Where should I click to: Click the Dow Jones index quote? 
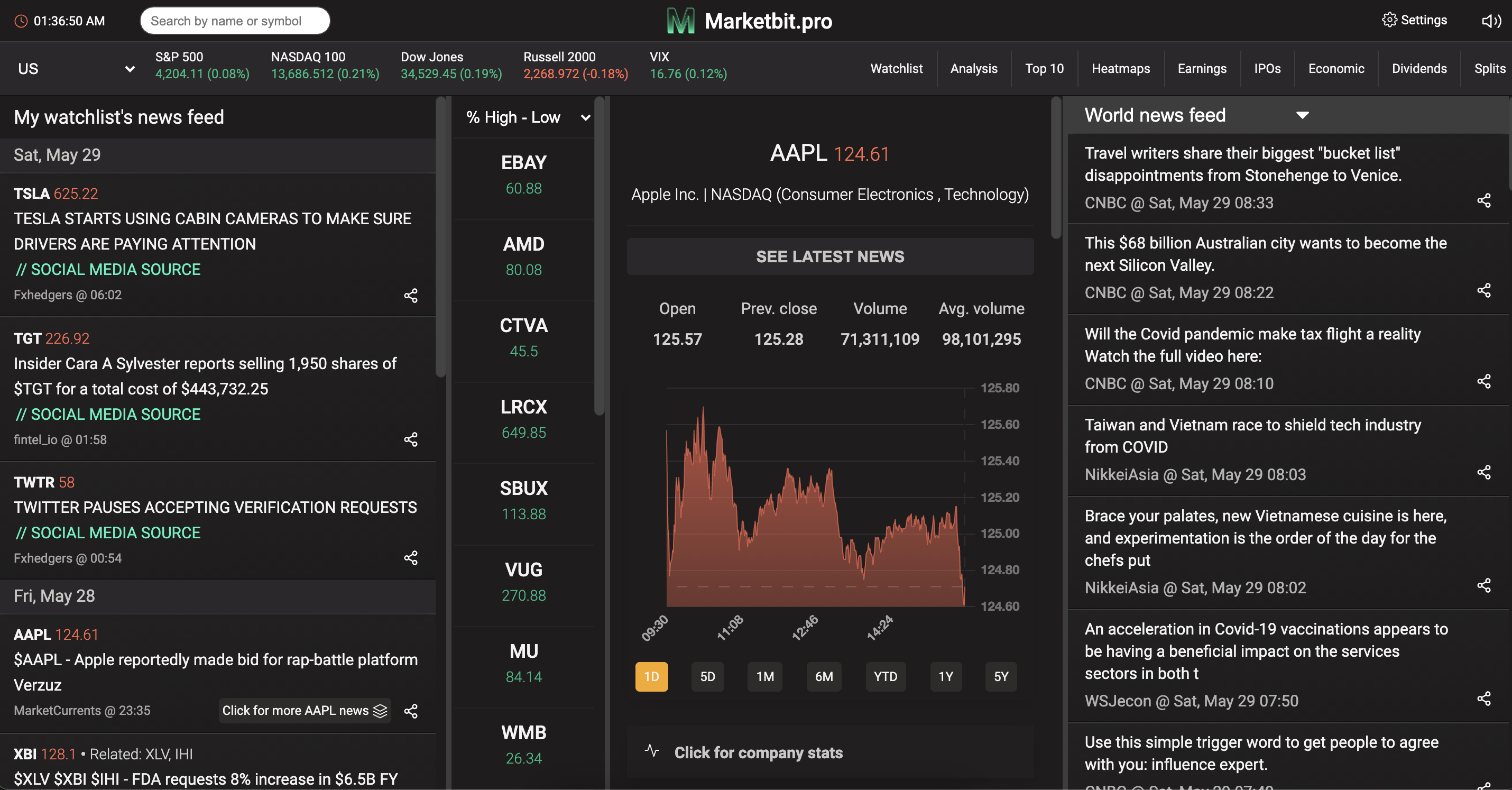pyautogui.click(x=451, y=66)
